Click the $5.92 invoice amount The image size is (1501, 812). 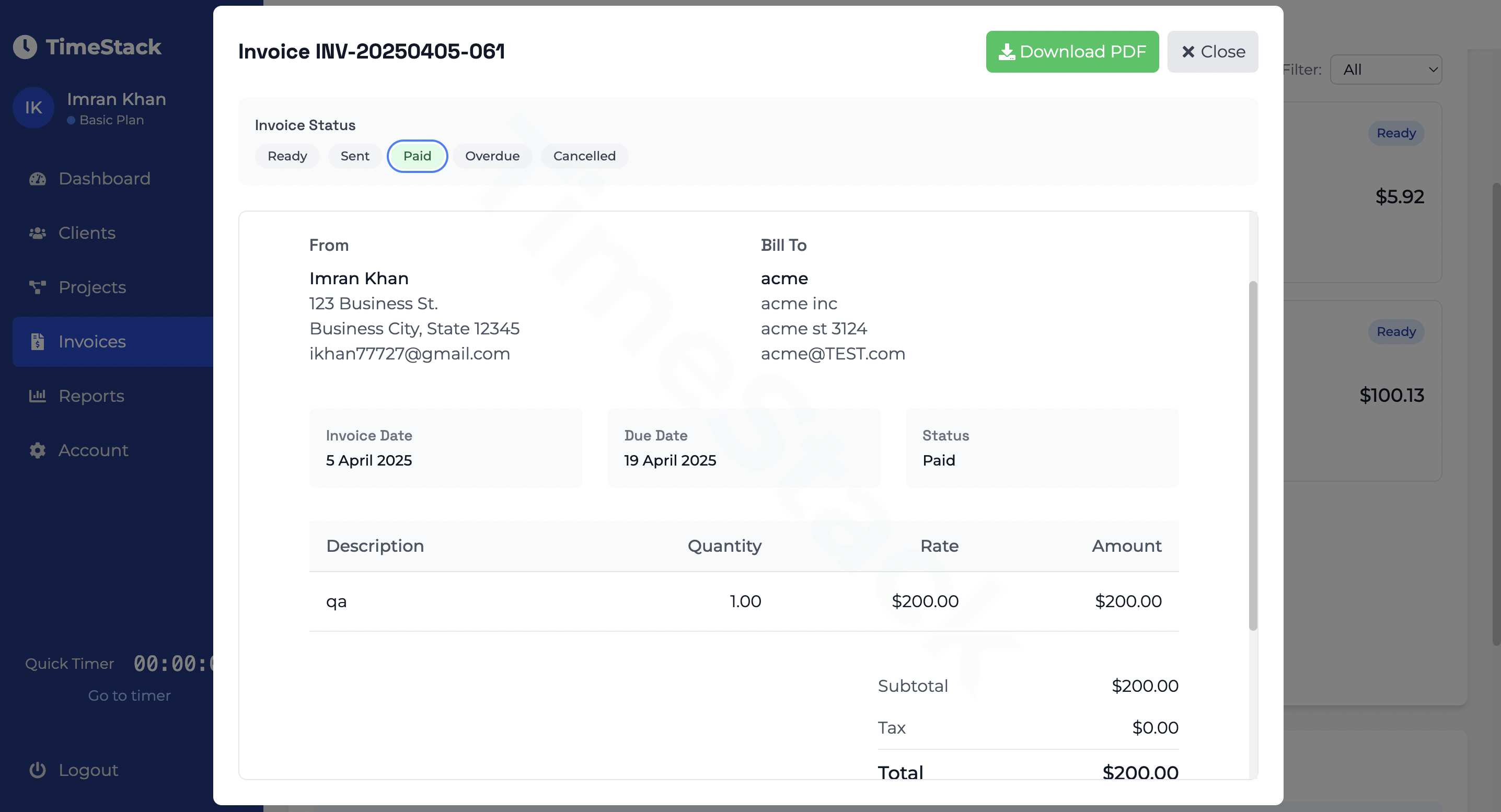[1400, 197]
